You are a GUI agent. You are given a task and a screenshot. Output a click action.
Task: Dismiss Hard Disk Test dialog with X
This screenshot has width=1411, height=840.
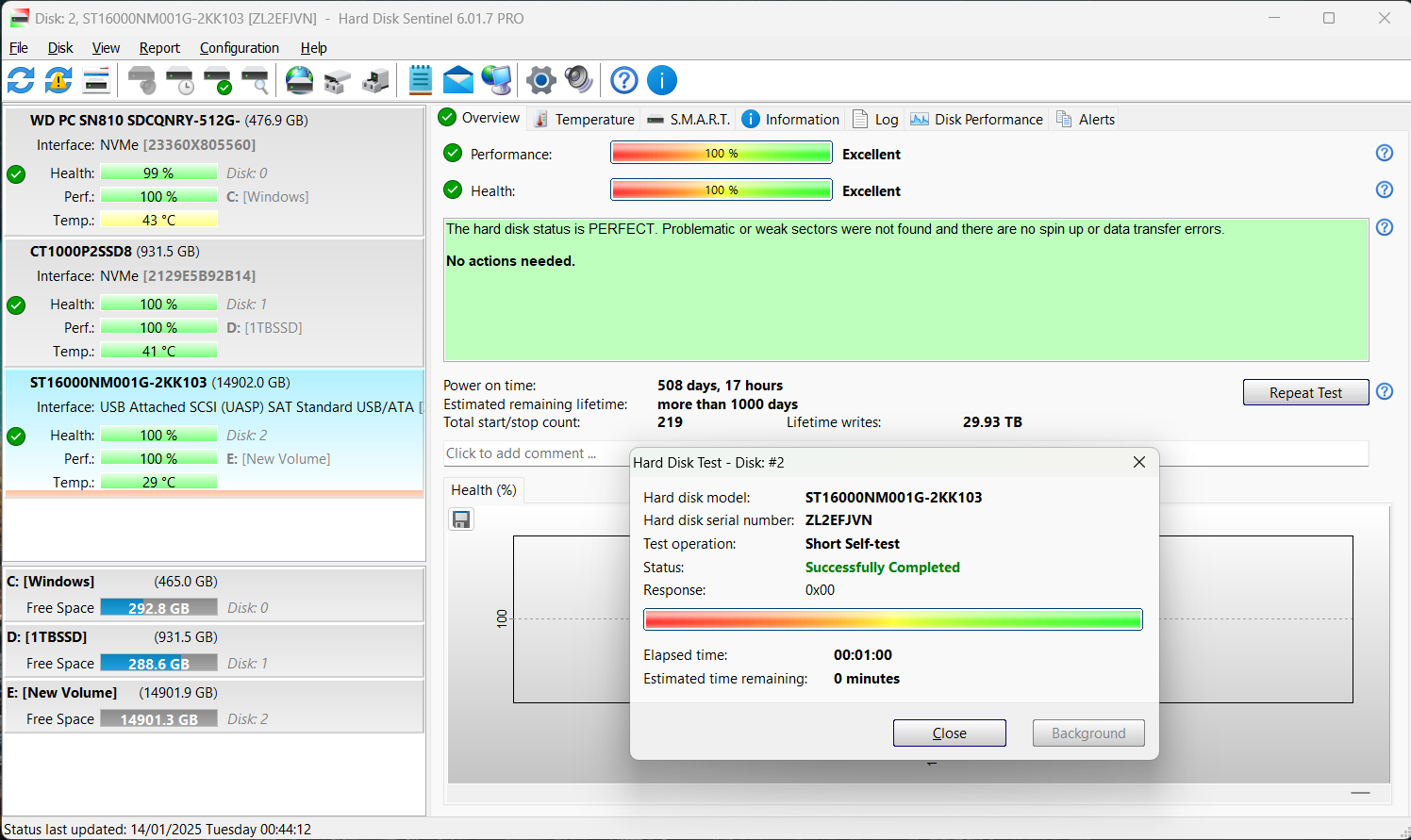point(1139,462)
